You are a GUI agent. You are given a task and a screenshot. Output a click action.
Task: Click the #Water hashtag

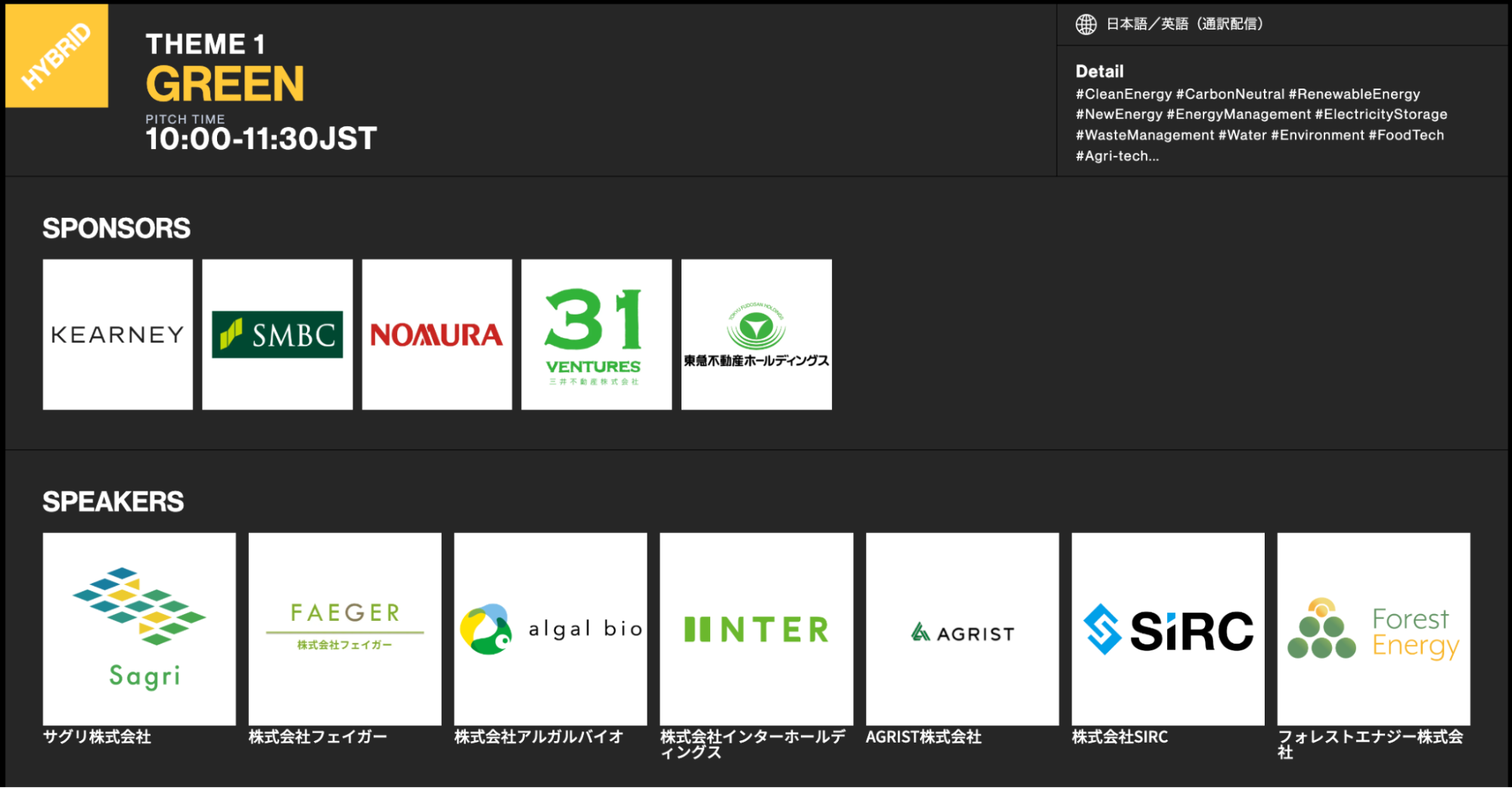[x=1243, y=135]
